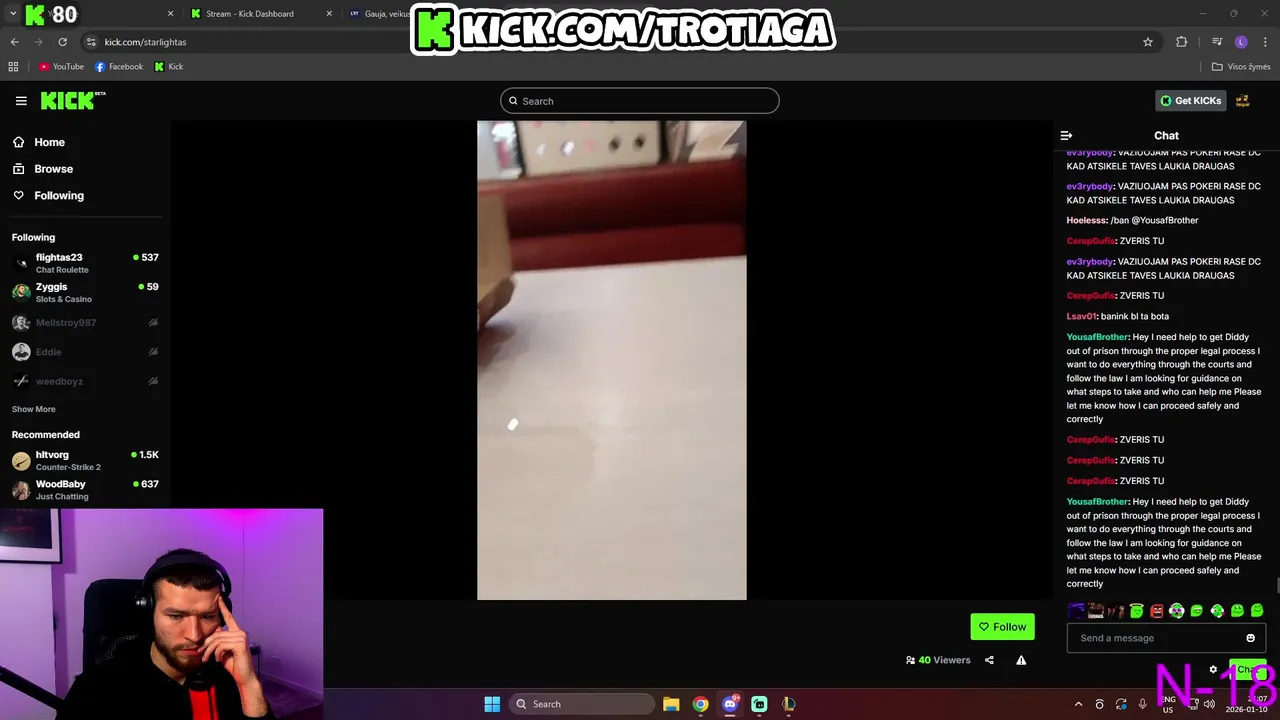1280x720 pixels.
Task: Open chat settings gear icon
Action: point(1213,670)
